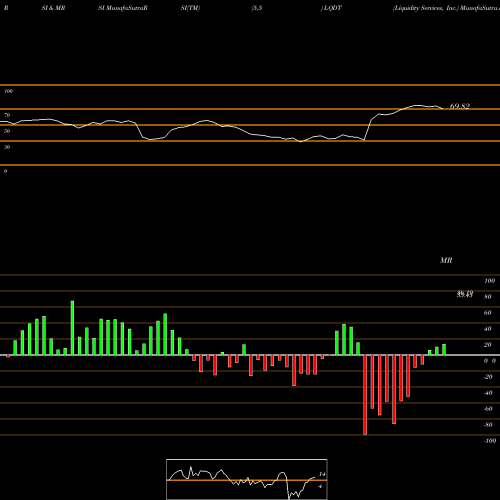500x500 pixels.
Task: Open the mini RSI overview thumbnail chart
Action: tap(247, 479)
